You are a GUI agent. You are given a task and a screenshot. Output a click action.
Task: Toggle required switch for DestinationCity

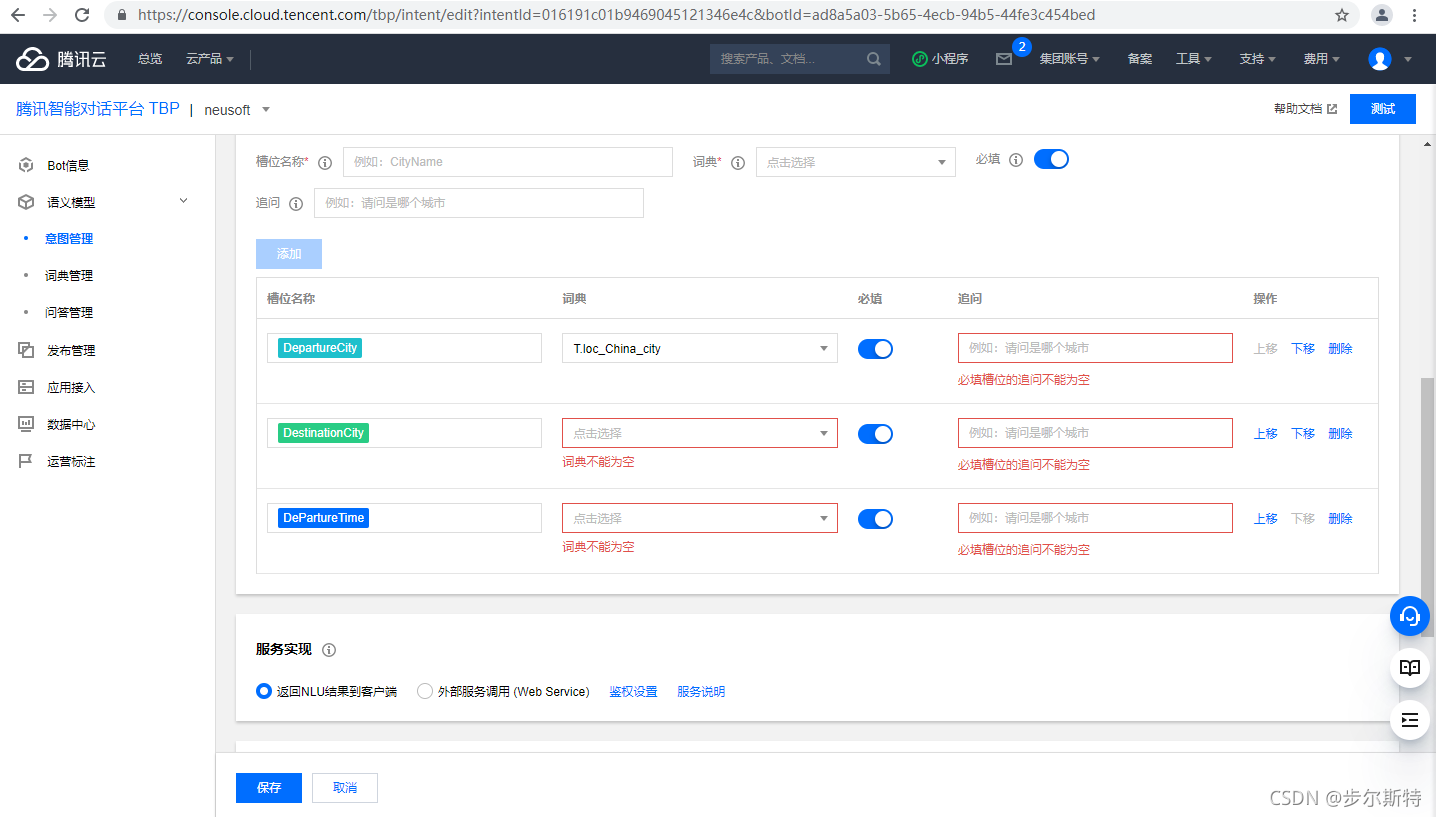click(x=875, y=434)
